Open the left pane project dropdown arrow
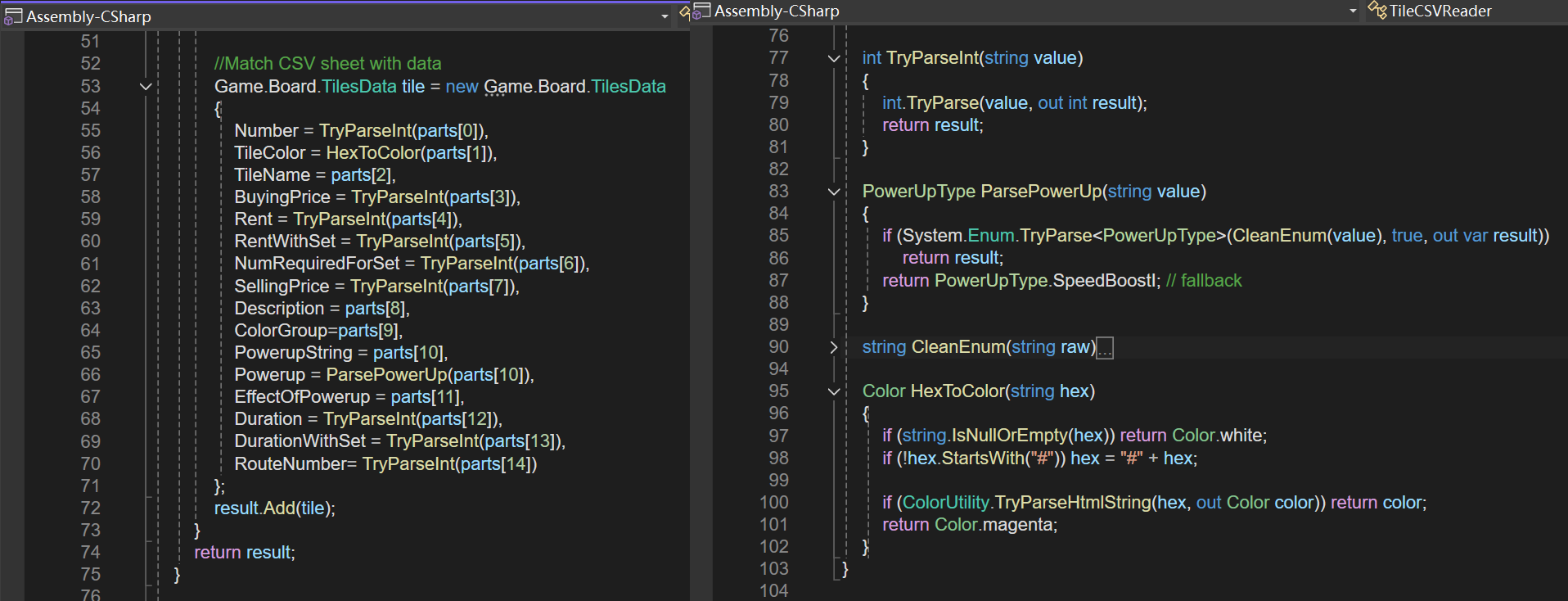Image resolution: width=1568 pixels, height=601 pixels. point(665,16)
